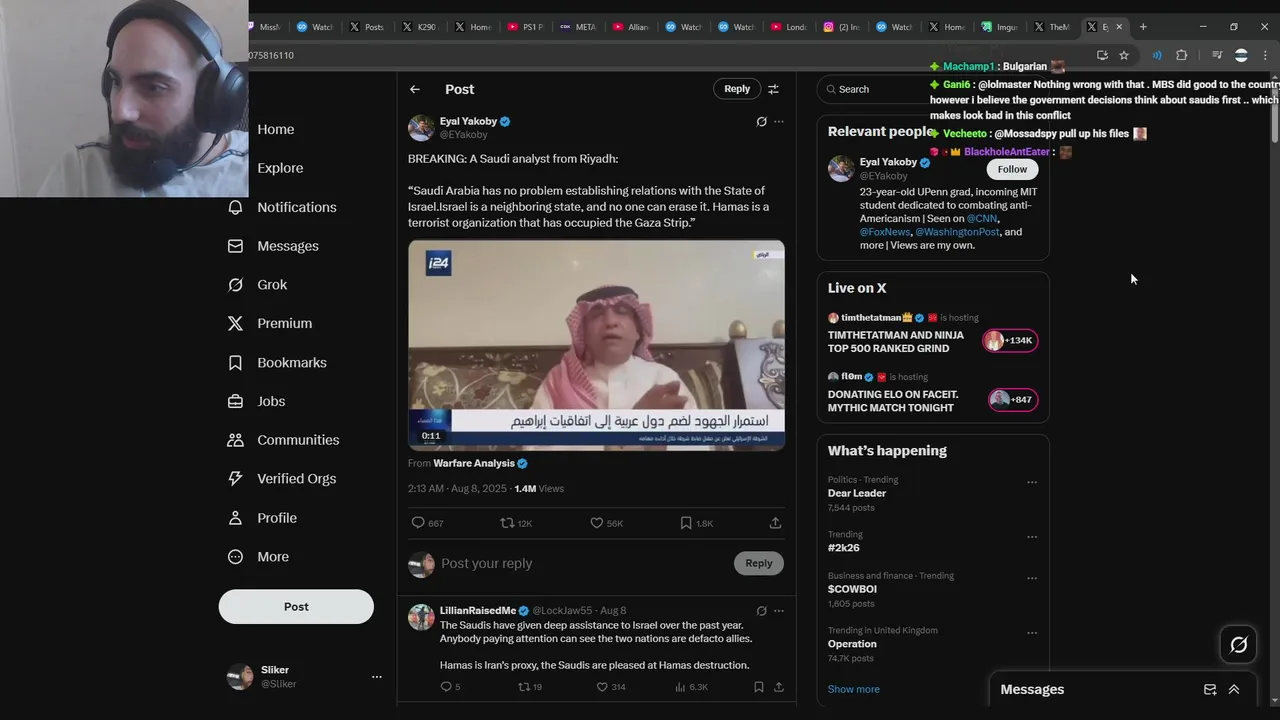This screenshot has height=720, width=1280.
Task: Join the DONATING ELO ON FACEIT stream
Action: click(x=933, y=394)
